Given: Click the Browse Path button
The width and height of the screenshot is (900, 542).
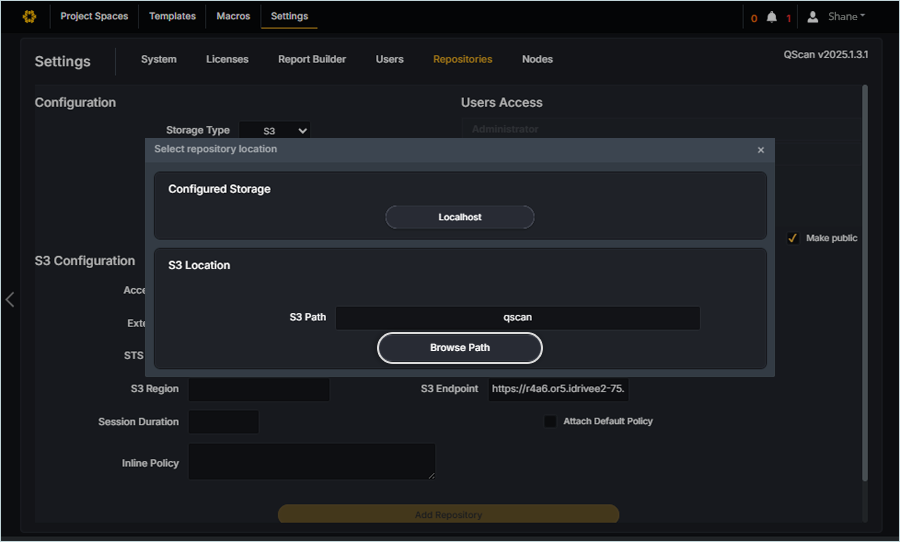Looking at the screenshot, I should coord(460,348).
